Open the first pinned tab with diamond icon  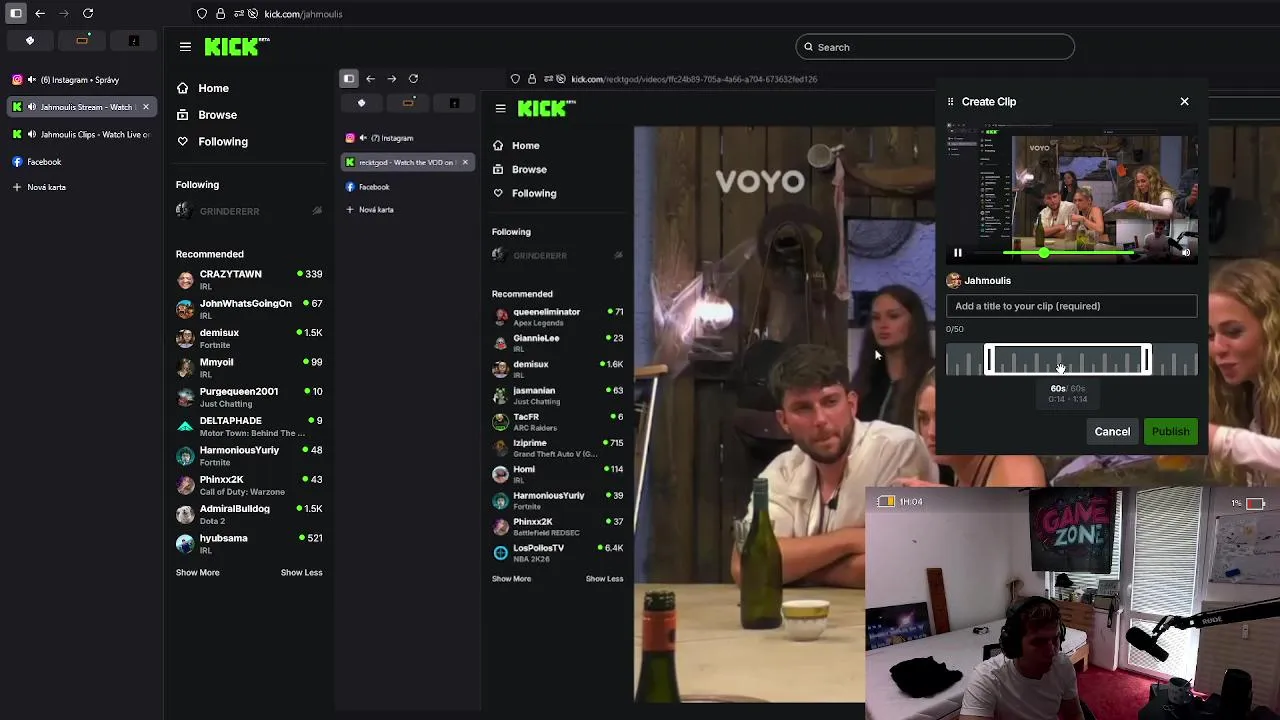30,40
